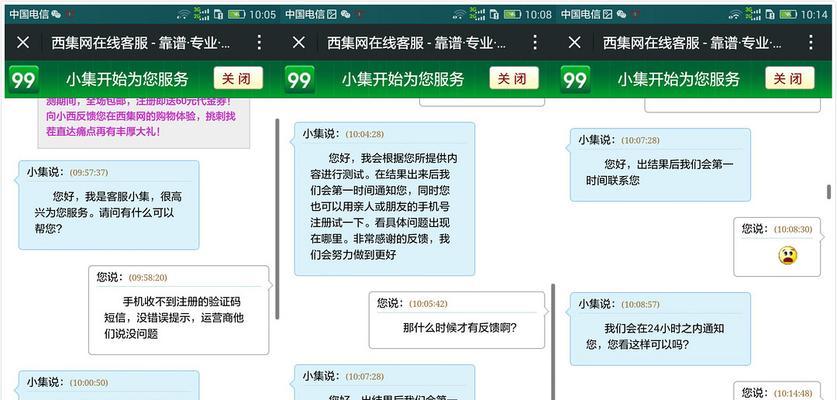Click the 10:08 clock in the status bar
The height and width of the screenshot is (400, 837).
(538, 14)
